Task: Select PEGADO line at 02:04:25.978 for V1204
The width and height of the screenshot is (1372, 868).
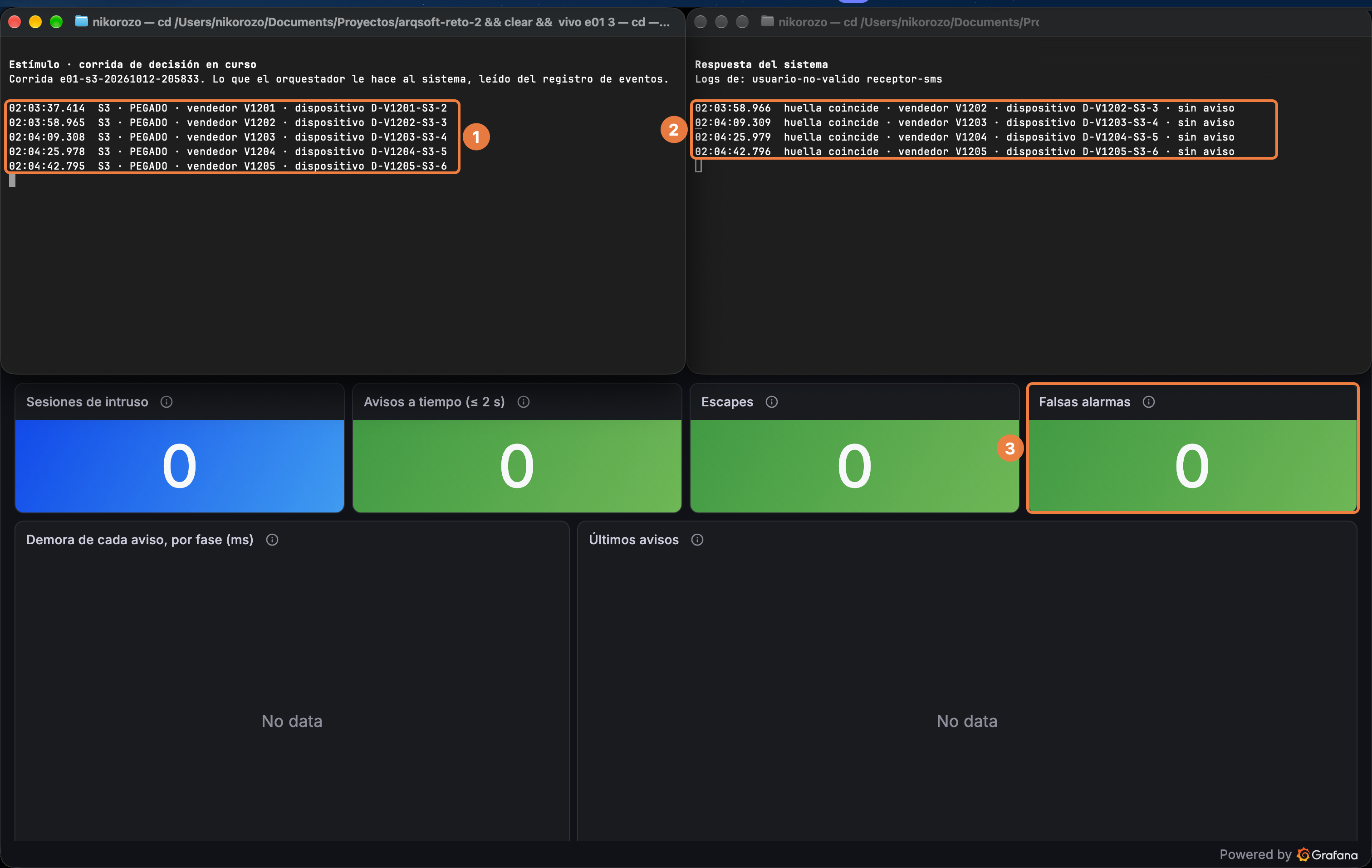Action: pyautogui.click(x=228, y=151)
